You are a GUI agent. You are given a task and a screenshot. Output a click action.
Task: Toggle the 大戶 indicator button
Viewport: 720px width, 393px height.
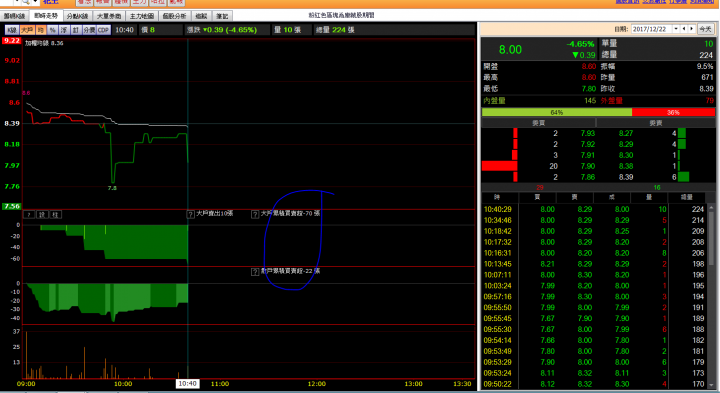pyautogui.click(x=27, y=30)
